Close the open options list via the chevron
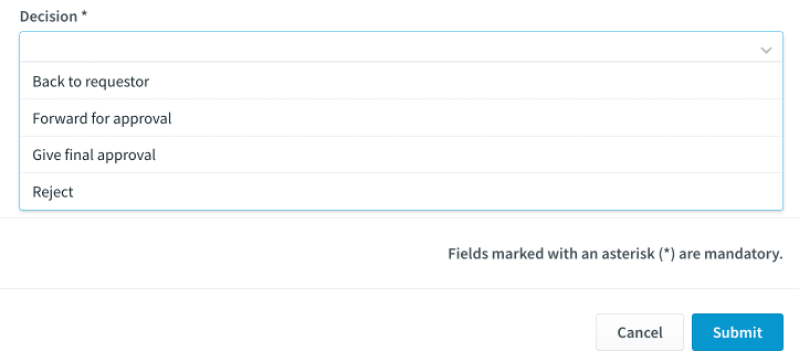The height and width of the screenshot is (362, 800). click(x=766, y=50)
